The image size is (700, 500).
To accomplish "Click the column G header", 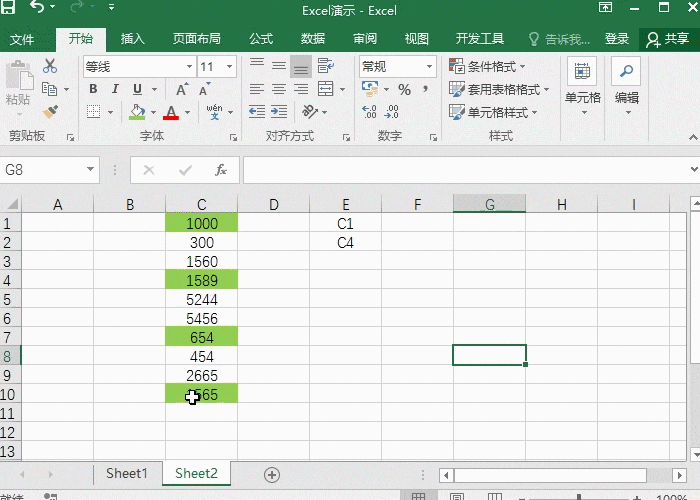I will coord(490,204).
